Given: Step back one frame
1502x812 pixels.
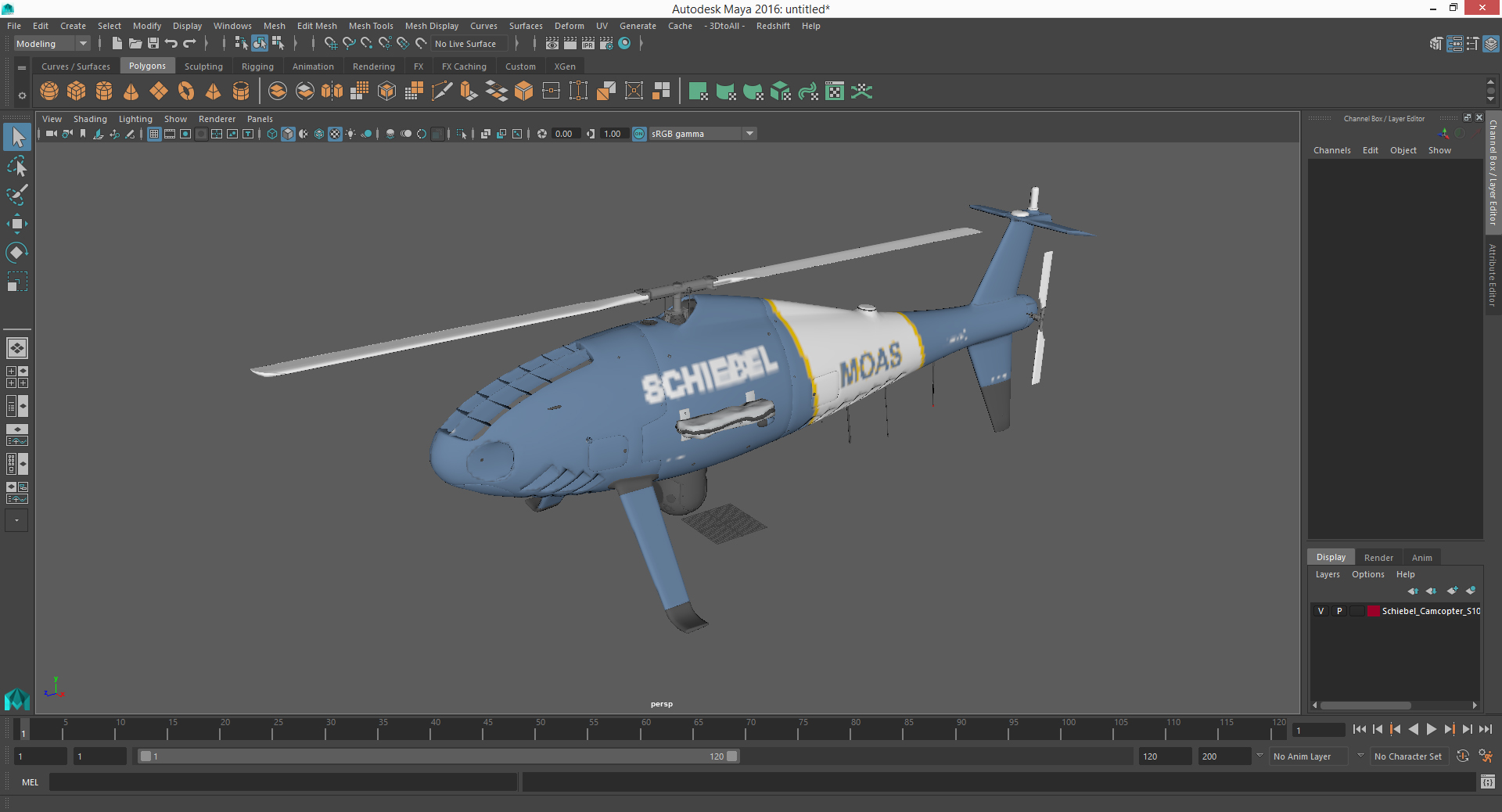Looking at the screenshot, I should point(1377,729).
